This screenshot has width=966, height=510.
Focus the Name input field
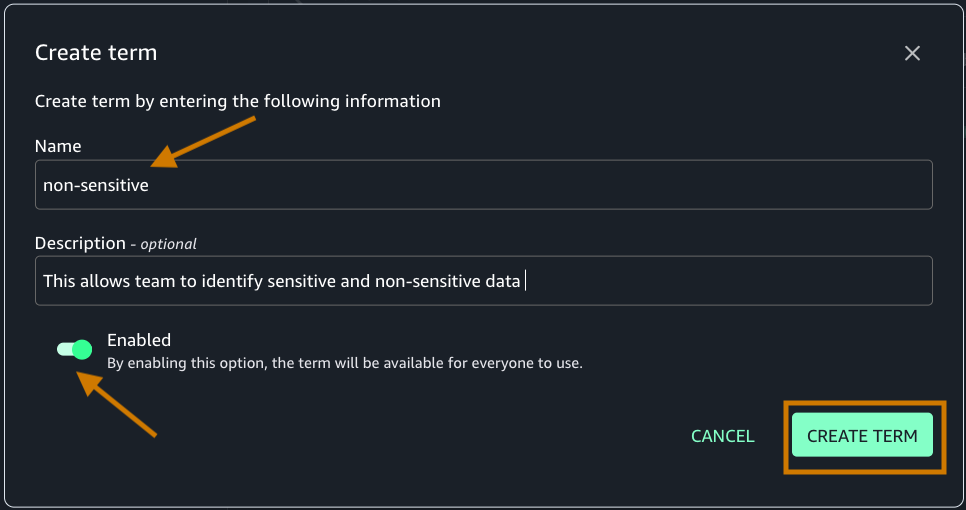pos(483,185)
